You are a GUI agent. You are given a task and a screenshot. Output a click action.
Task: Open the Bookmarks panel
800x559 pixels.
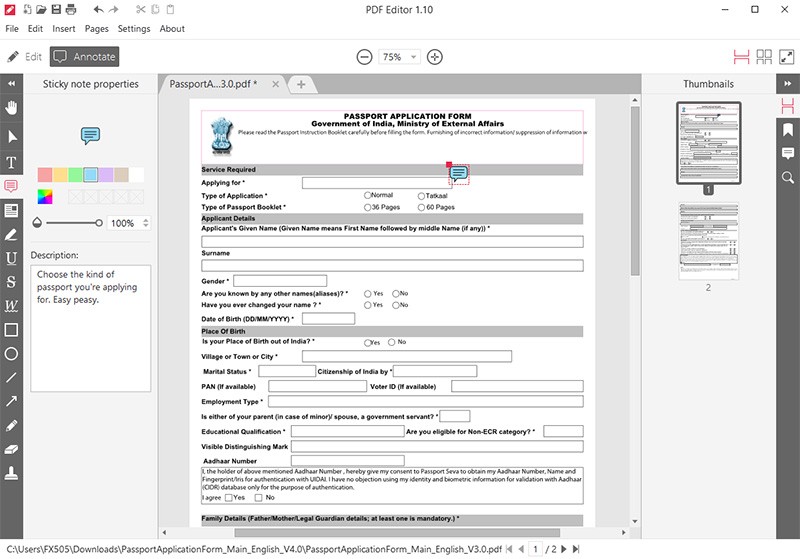788,130
